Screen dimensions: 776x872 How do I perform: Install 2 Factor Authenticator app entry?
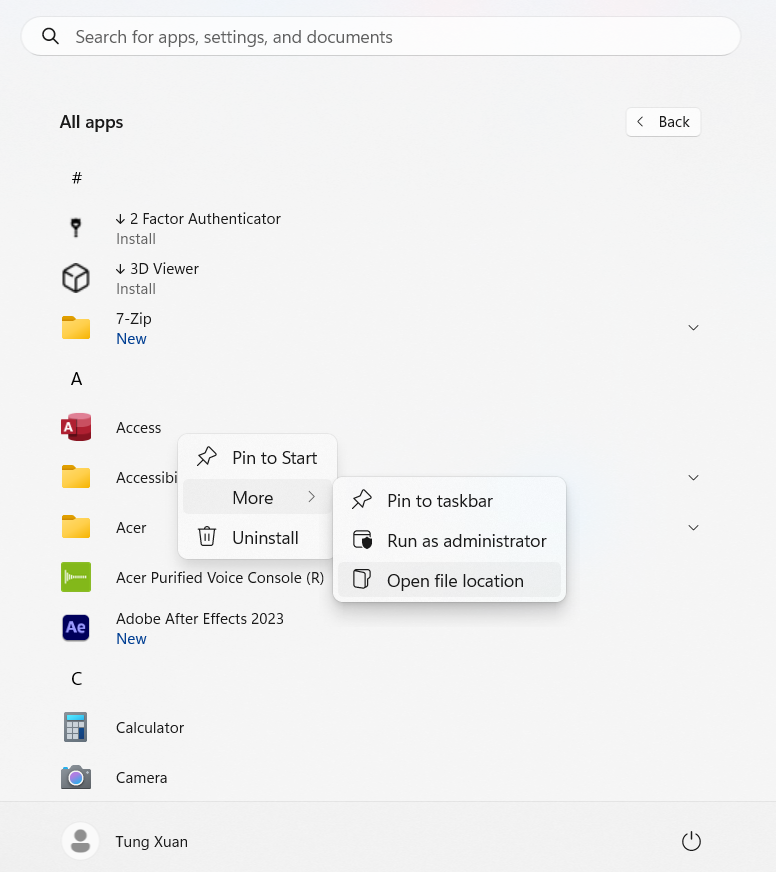(x=380, y=228)
